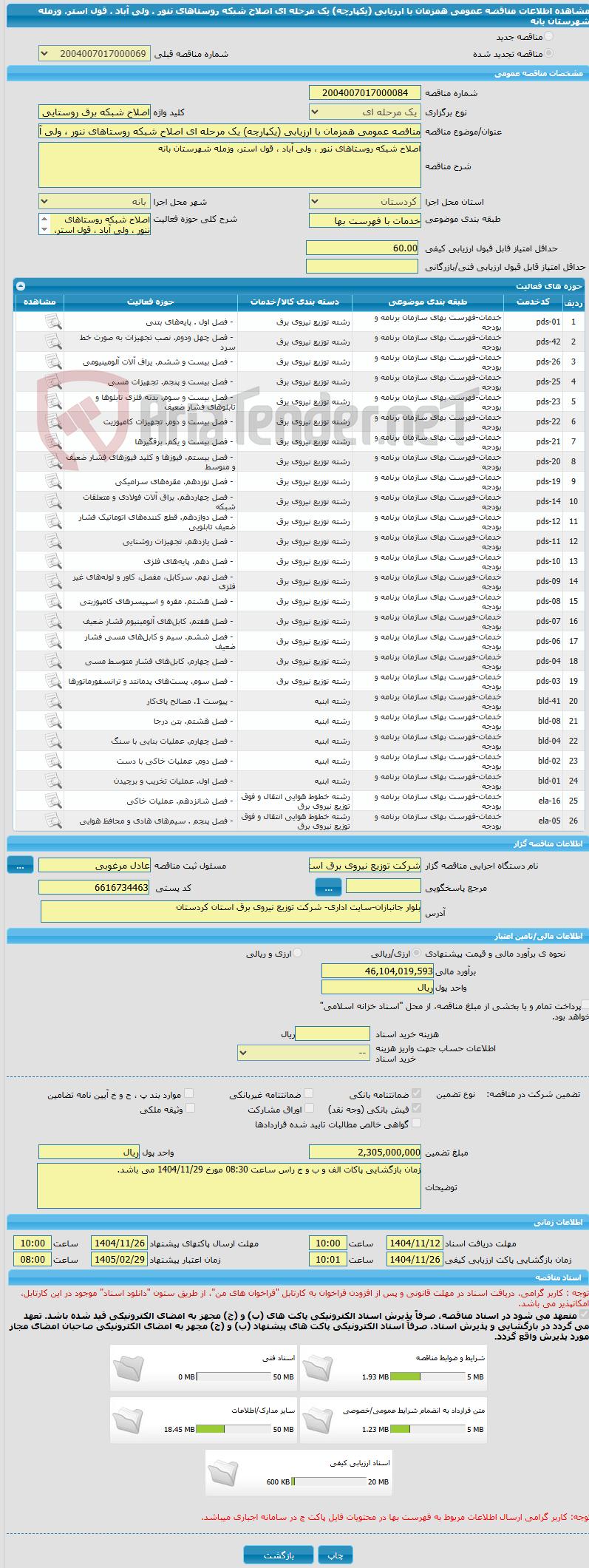589x1568 pixels.
Task: Click مبلغ تضمین field
Action: (x=365, y=1152)
